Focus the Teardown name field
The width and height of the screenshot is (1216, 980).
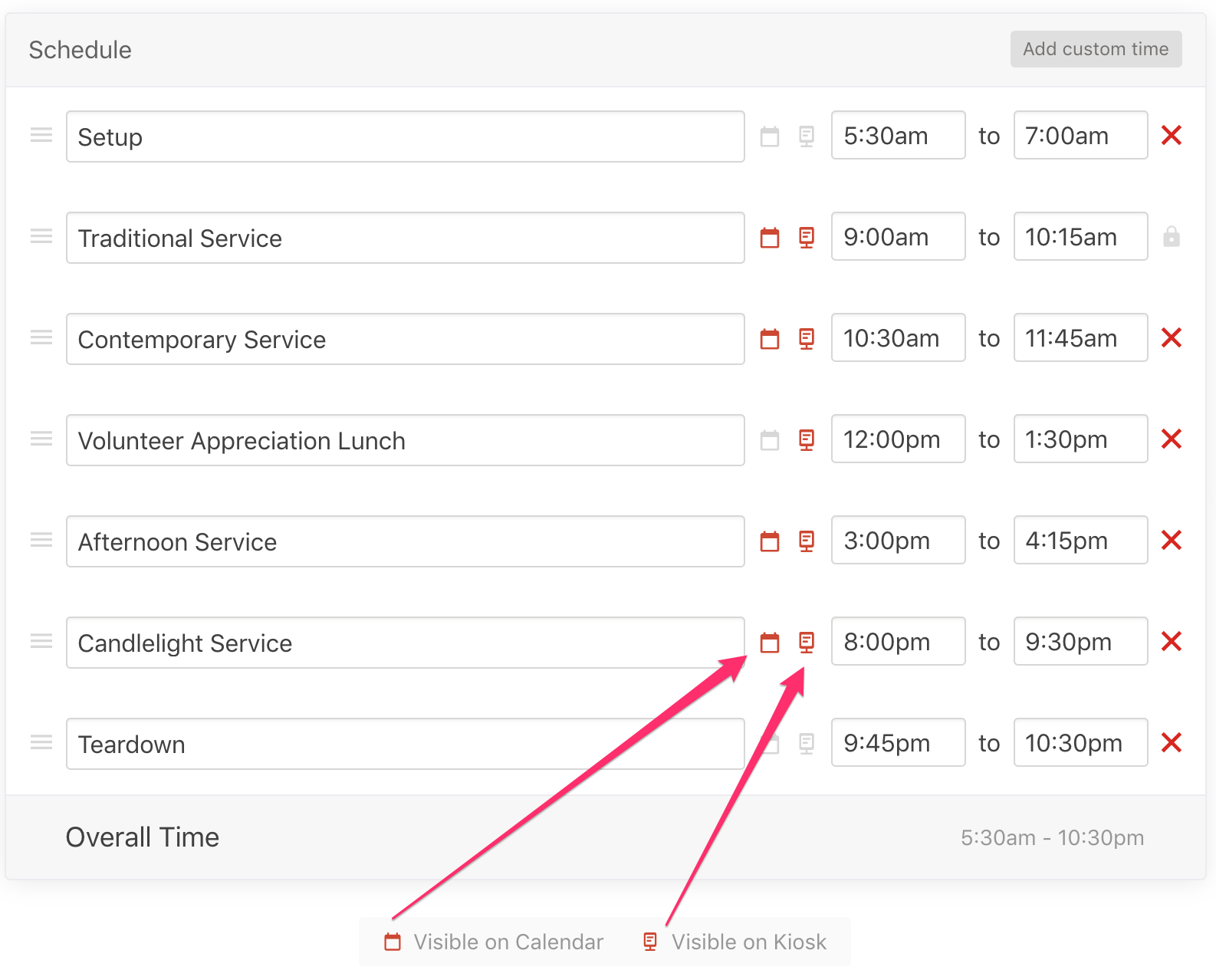click(x=406, y=744)
